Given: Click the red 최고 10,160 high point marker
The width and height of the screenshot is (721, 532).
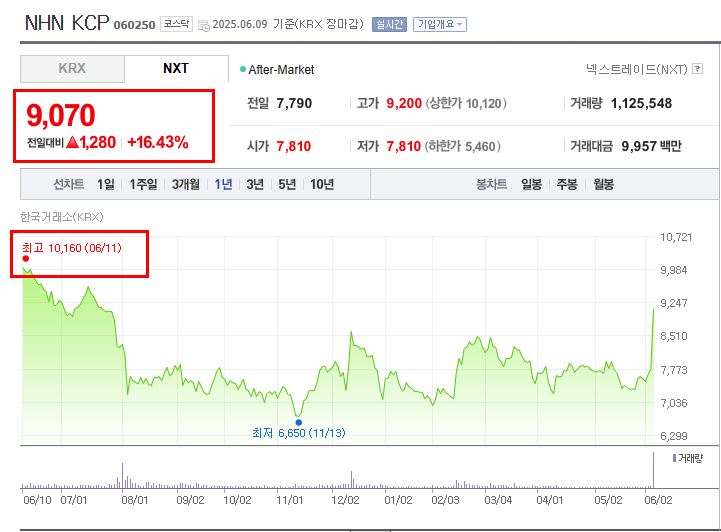Looking at the screenshot, I should [26, 258].
